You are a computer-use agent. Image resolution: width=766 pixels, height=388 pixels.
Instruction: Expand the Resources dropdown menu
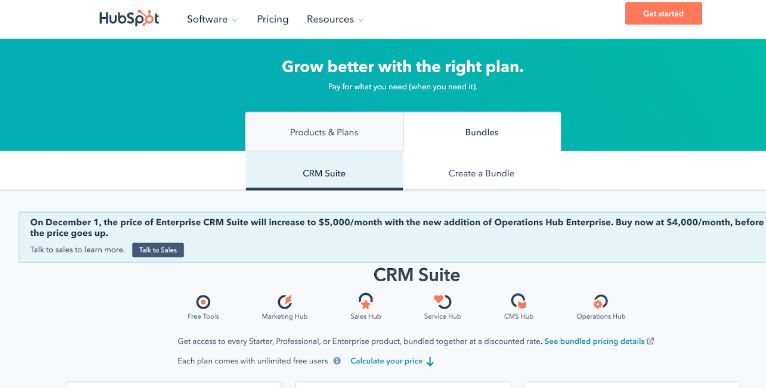coord(335,20)
